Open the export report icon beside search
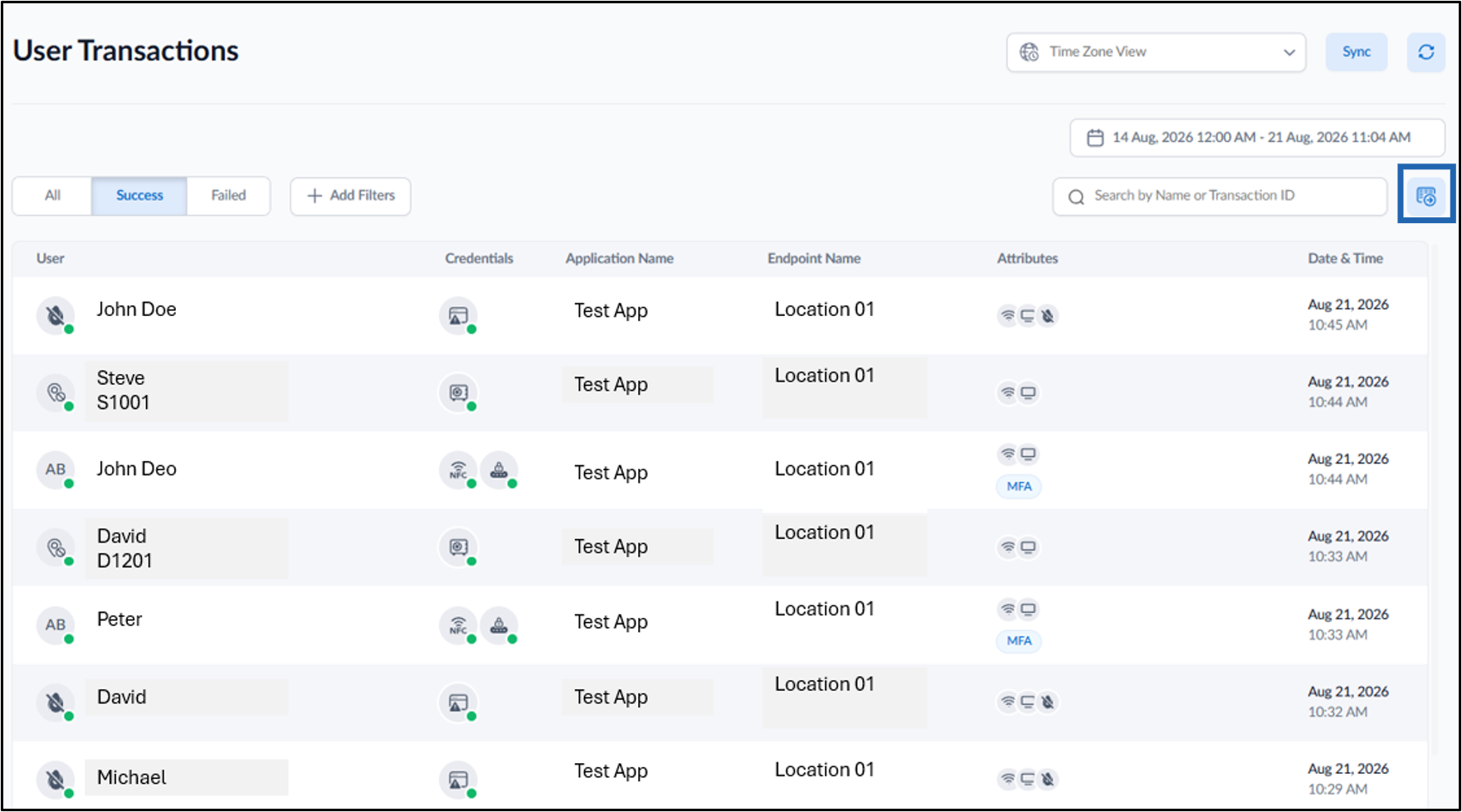 click(1425, 197)
